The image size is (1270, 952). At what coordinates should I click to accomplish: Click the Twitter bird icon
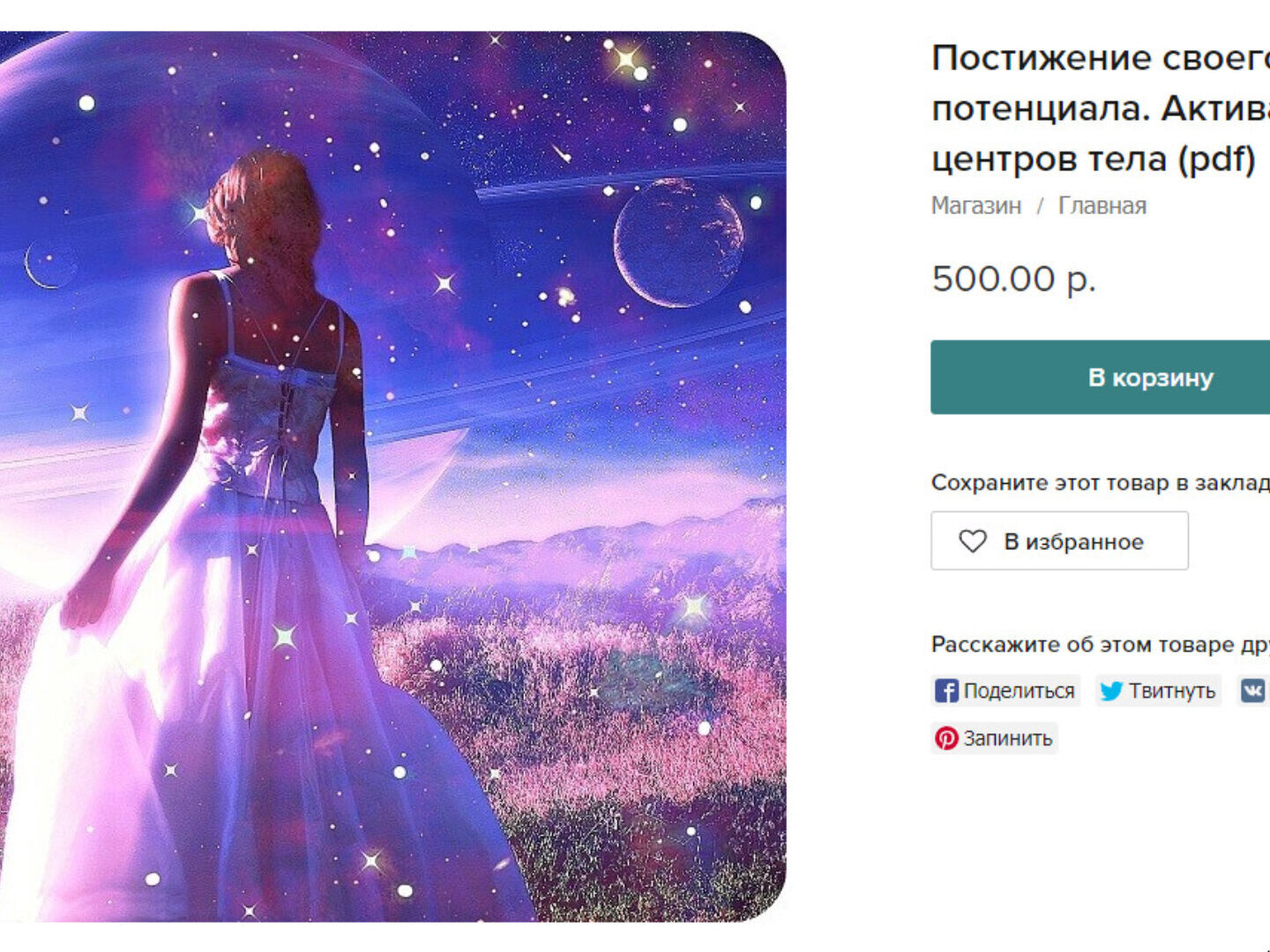[1111, 691]
